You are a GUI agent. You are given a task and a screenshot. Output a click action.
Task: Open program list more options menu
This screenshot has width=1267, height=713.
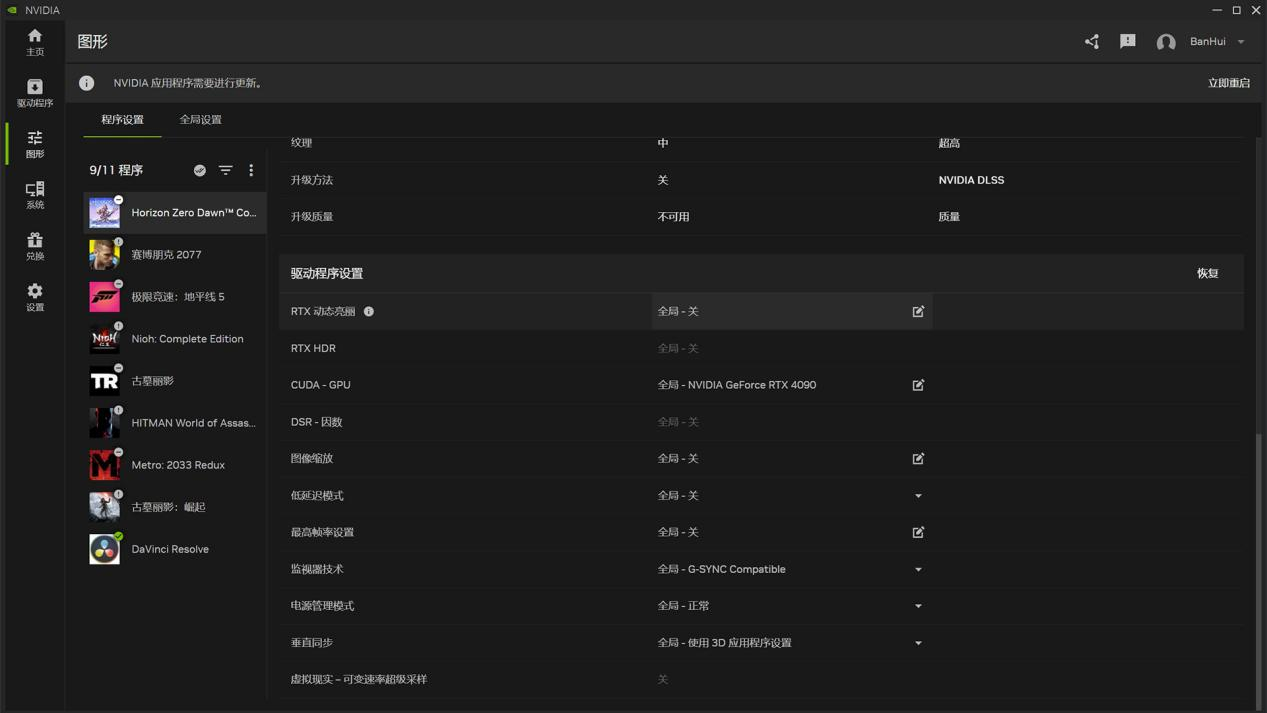pyautogui.click(x=251, y=171)
